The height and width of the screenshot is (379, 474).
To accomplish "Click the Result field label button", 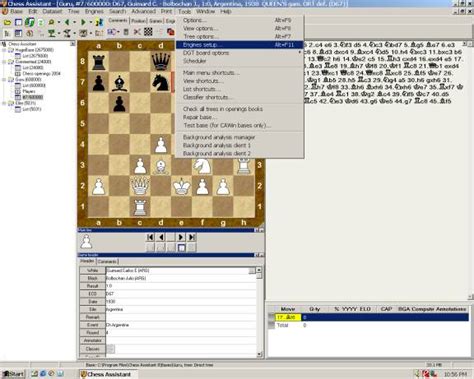I will pyautogui.click(x=92, y=286).
